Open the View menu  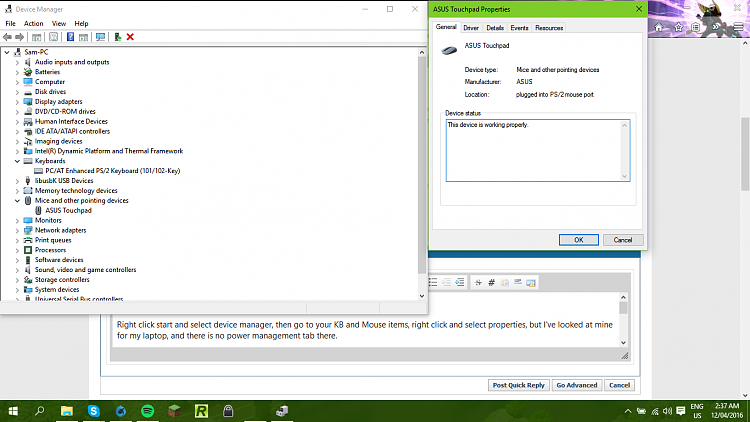pos(59,23)
